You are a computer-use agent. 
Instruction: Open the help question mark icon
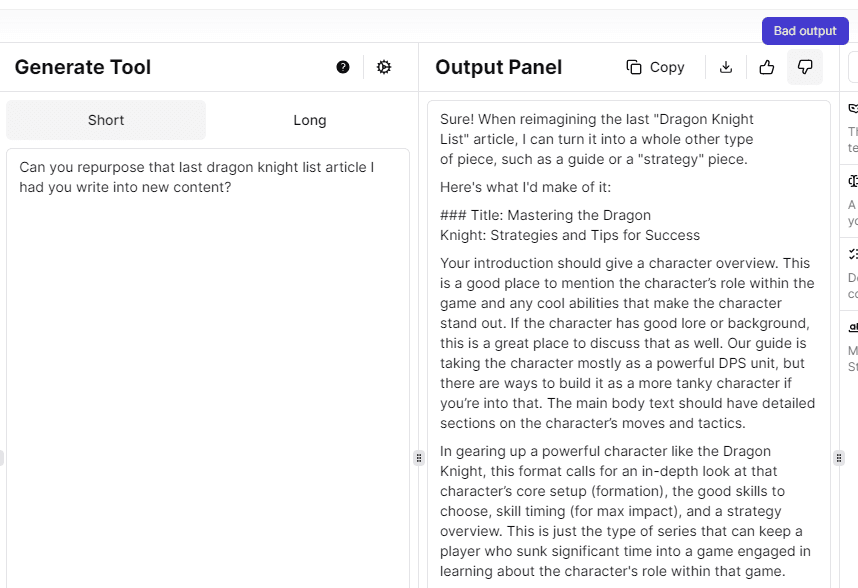coord(343,67)
